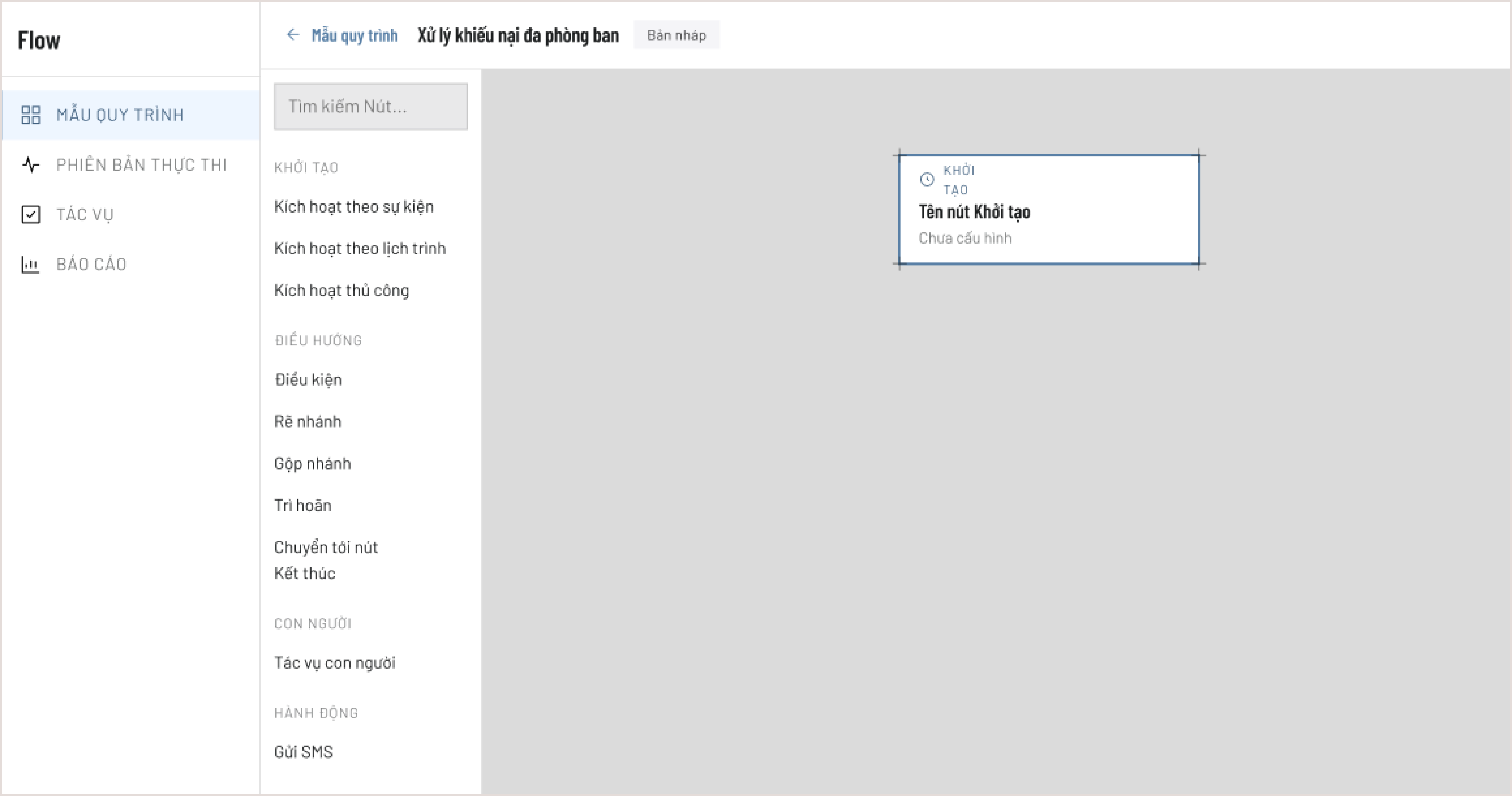Go to BÁO CÁO section
The height and width of the screenshot is (796, 1512).
131,264
